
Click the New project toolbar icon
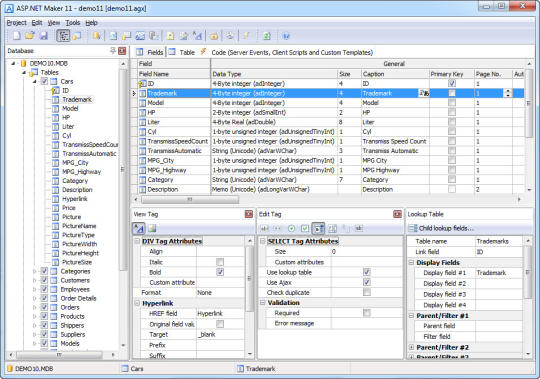coord(17,35)
